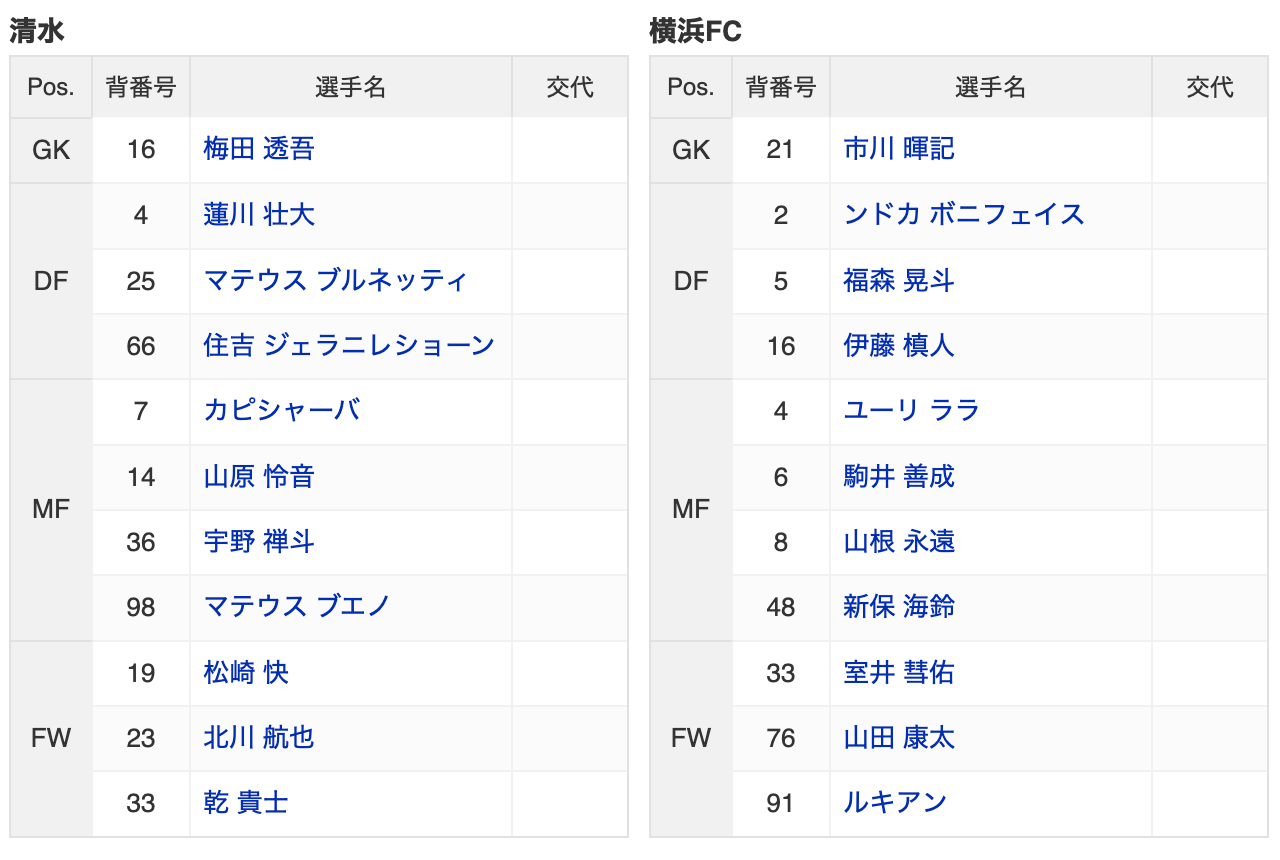Open 伊藤 槙人 player page
The width and height of the screenshot is (1280, 860).
[x=899, y=346]
